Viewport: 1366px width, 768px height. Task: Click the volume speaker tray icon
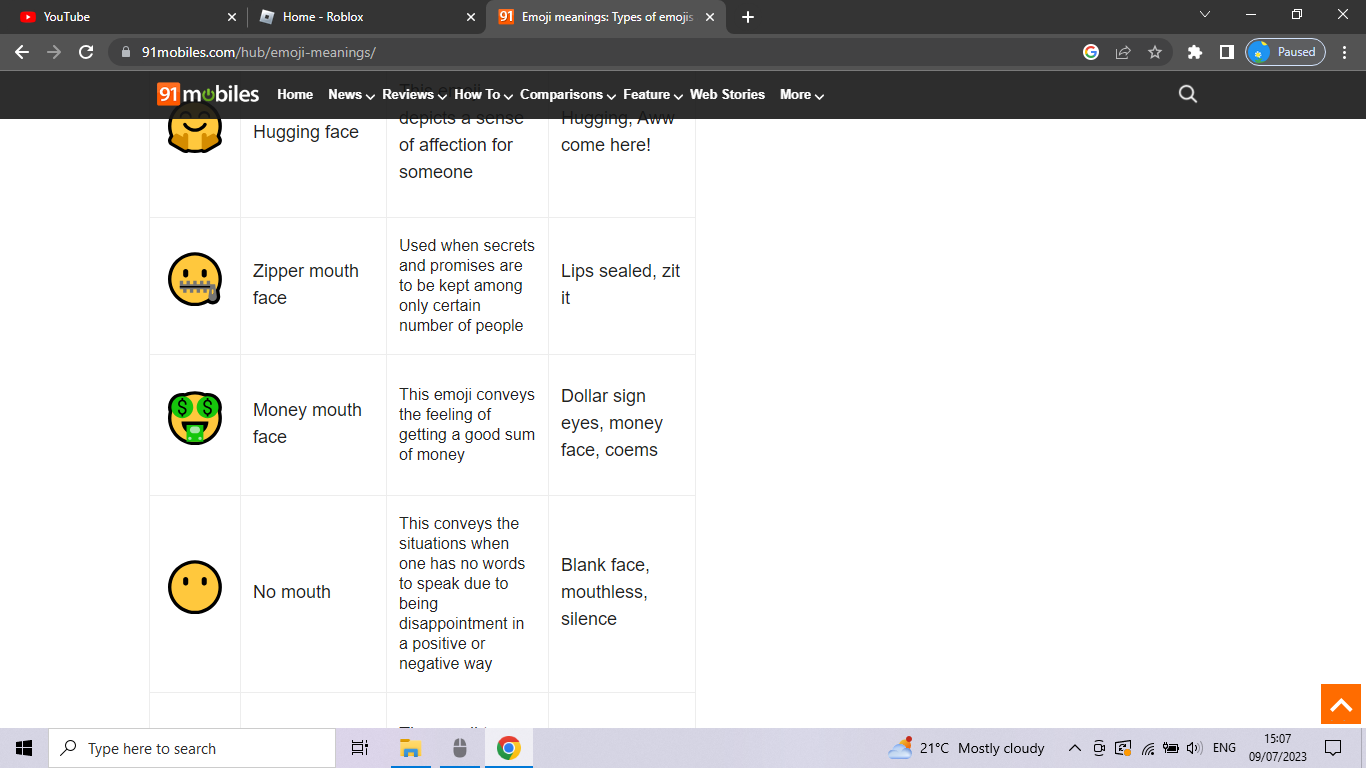pos(1194,748)
